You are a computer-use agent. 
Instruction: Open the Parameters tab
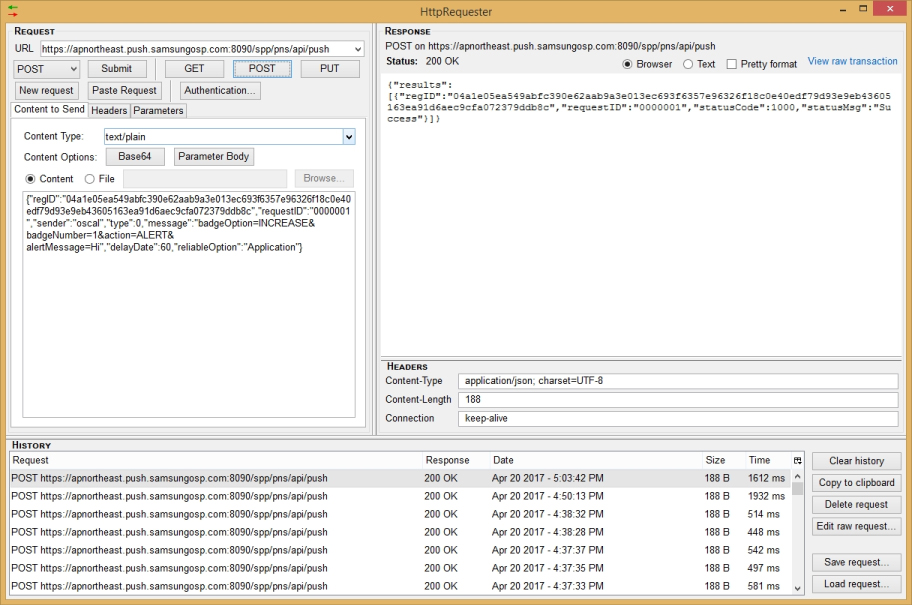pyautogui.click(x=158, y=110)
